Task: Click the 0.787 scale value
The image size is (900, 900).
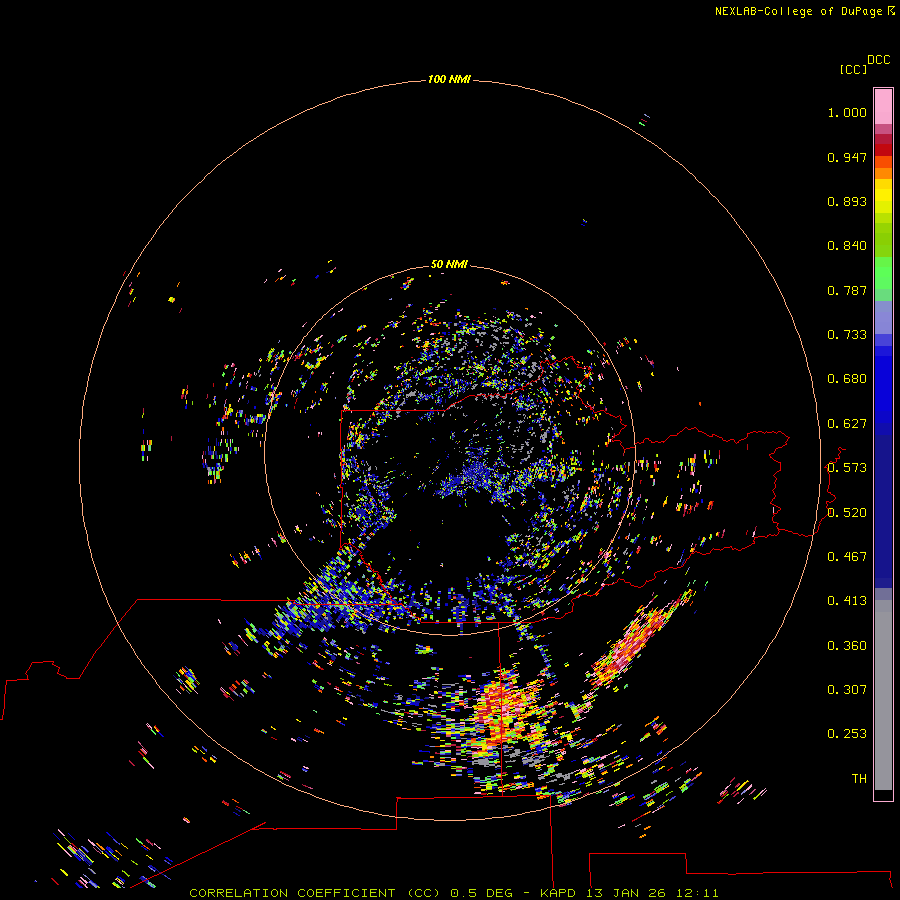Action: point(847,290)
